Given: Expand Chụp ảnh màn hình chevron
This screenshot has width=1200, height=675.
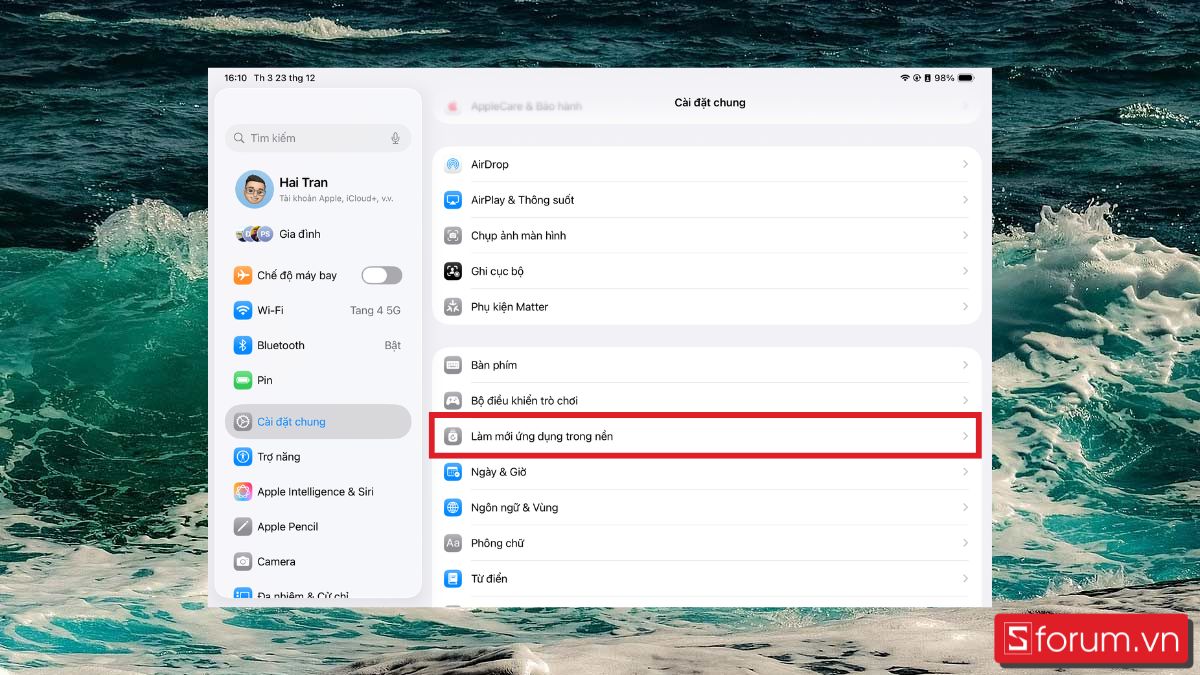Looking at the screenshot, I should coord(965,235).
